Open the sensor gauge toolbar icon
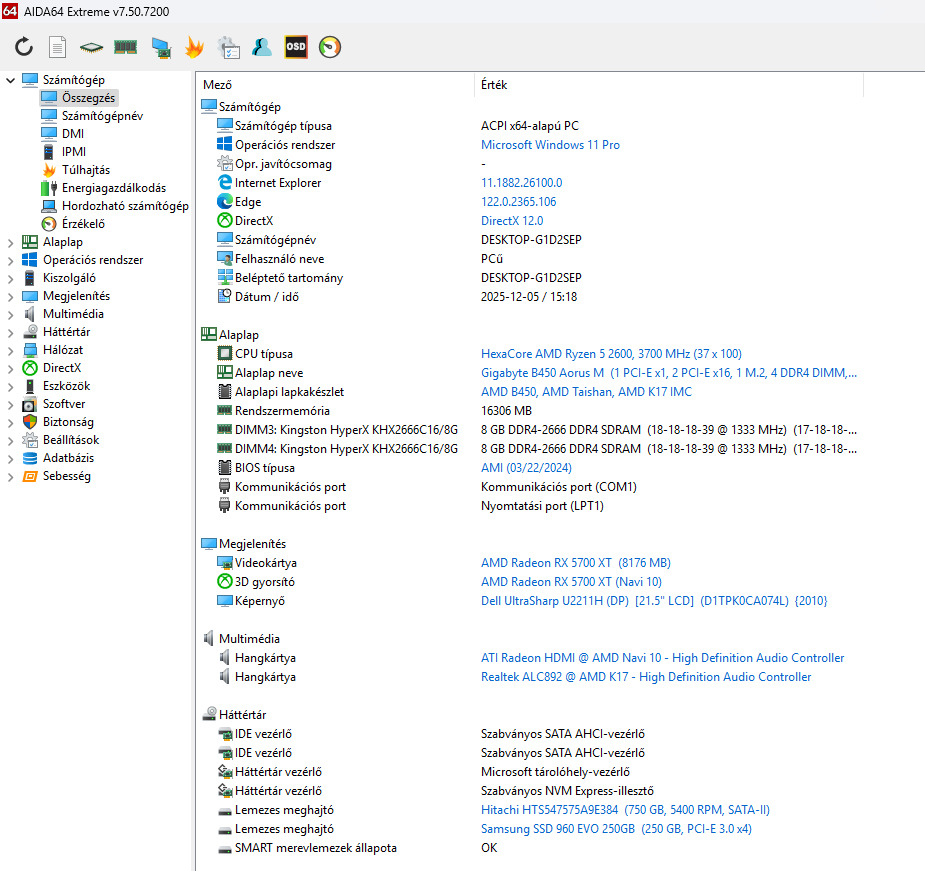The image size is (925, 871). pos(330,47)
